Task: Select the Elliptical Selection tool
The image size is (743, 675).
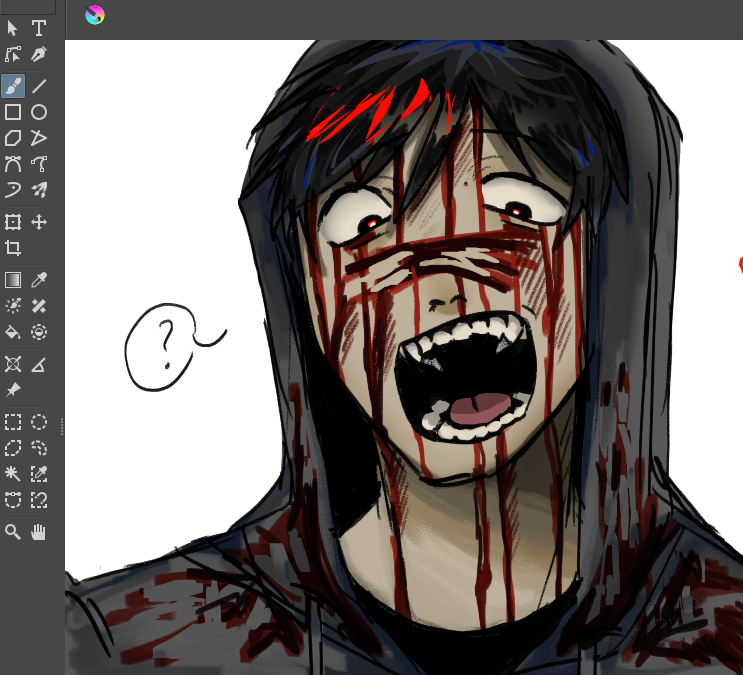Action: coord(39,422)
